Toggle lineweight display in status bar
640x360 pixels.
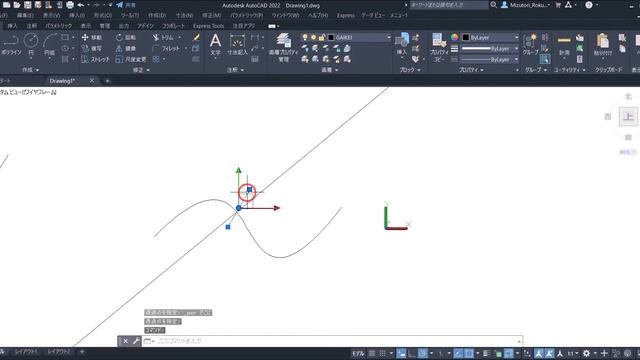tap(486, 353)
